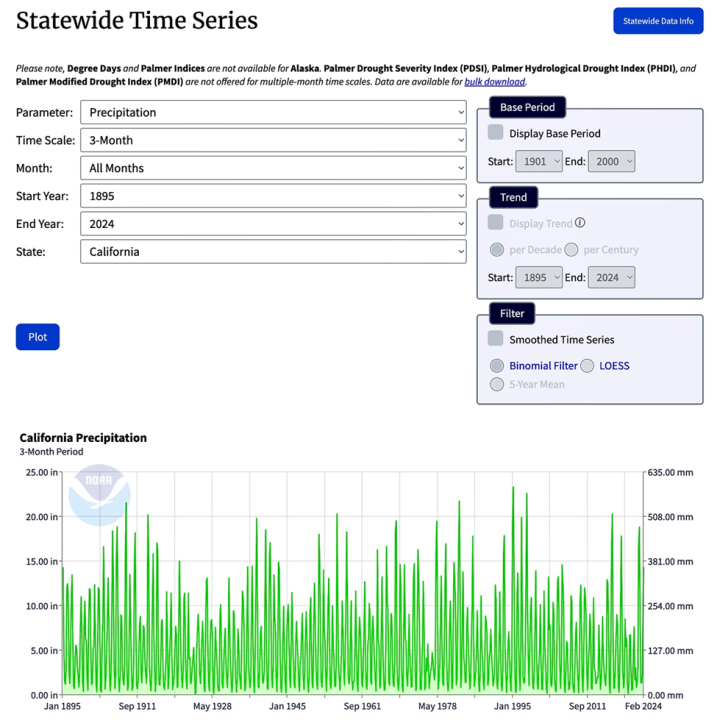Select the per Century trend option
The image size is (717, 720).
pyautogui.click(x=571, y=250)
